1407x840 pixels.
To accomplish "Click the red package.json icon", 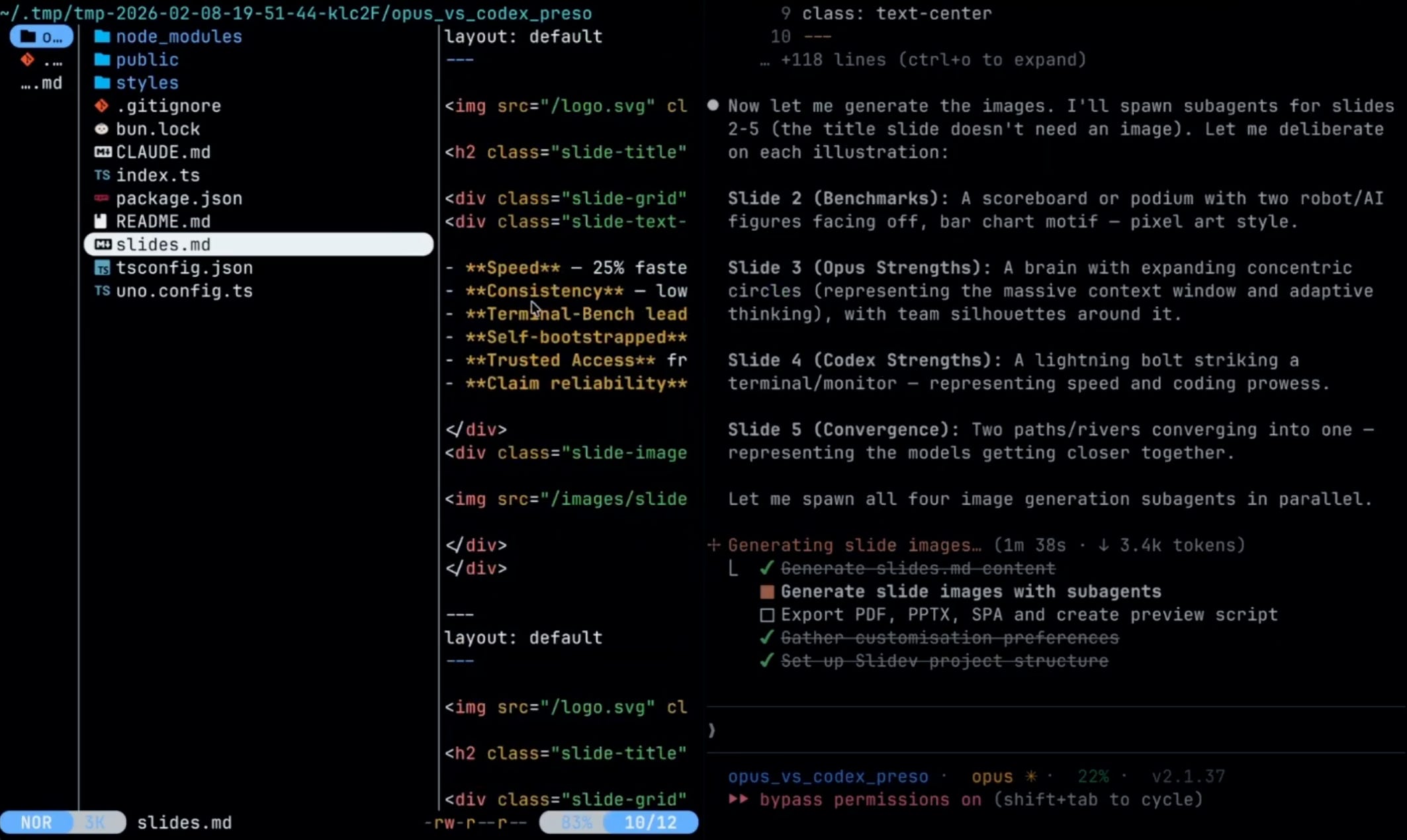I will point(101,198).
